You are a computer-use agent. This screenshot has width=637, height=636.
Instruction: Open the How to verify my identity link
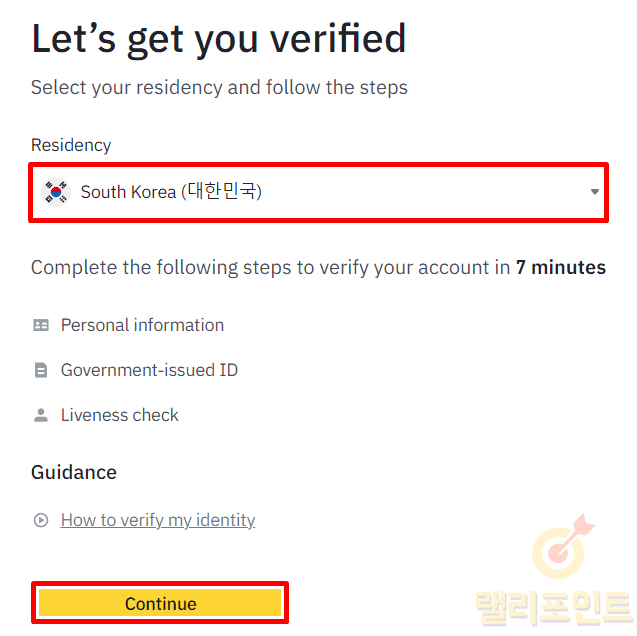click(x=158, y=520)
